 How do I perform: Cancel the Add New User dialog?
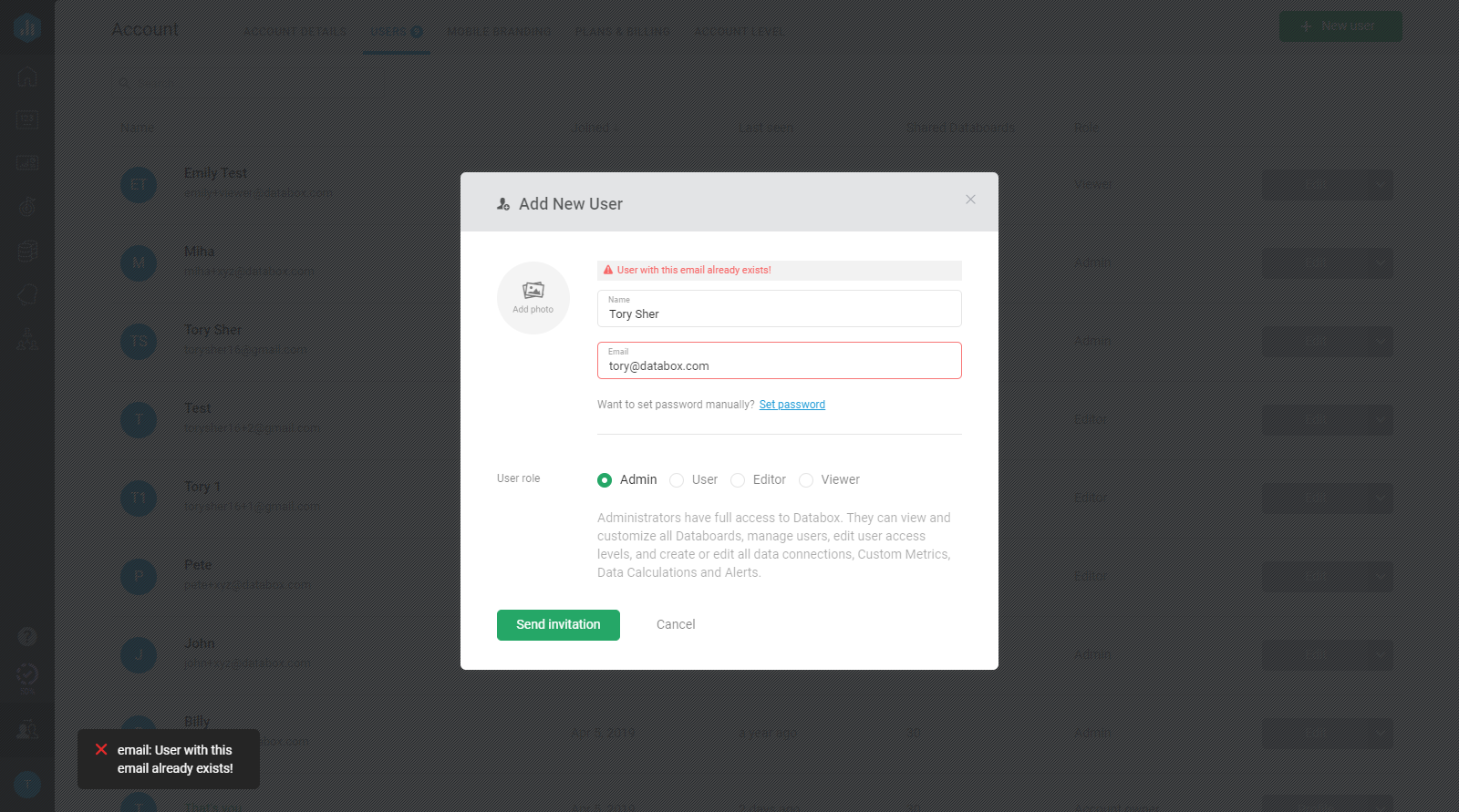675,624
